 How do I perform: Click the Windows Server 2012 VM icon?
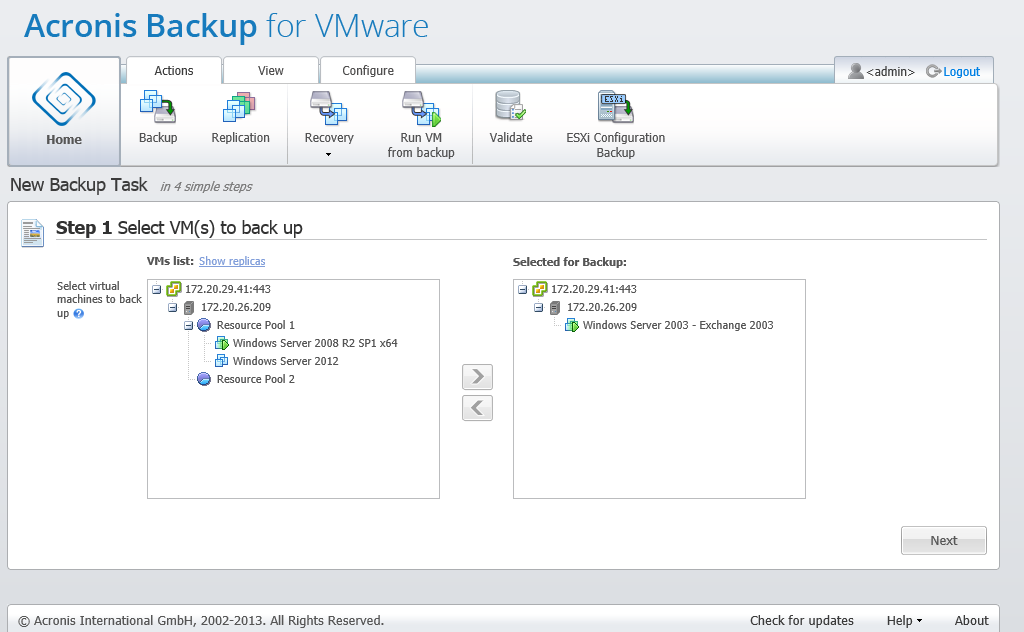point(222,361)
